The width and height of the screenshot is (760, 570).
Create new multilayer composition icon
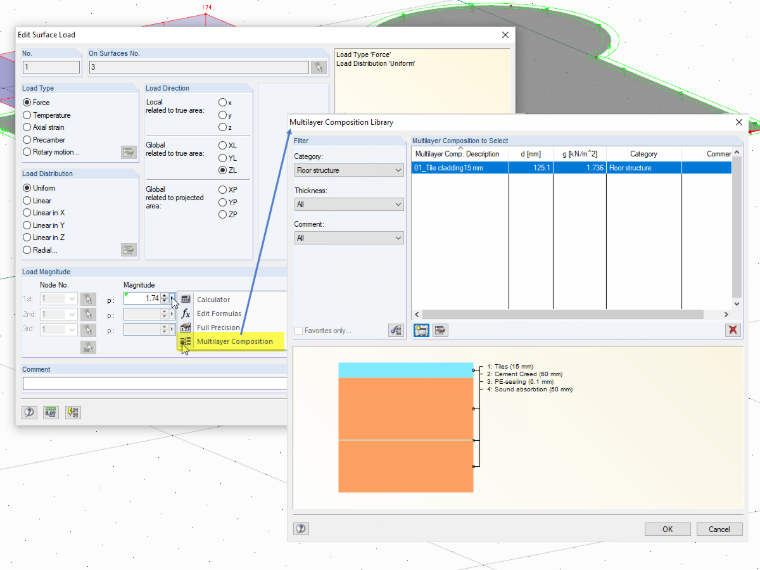[x=421, y=331]
